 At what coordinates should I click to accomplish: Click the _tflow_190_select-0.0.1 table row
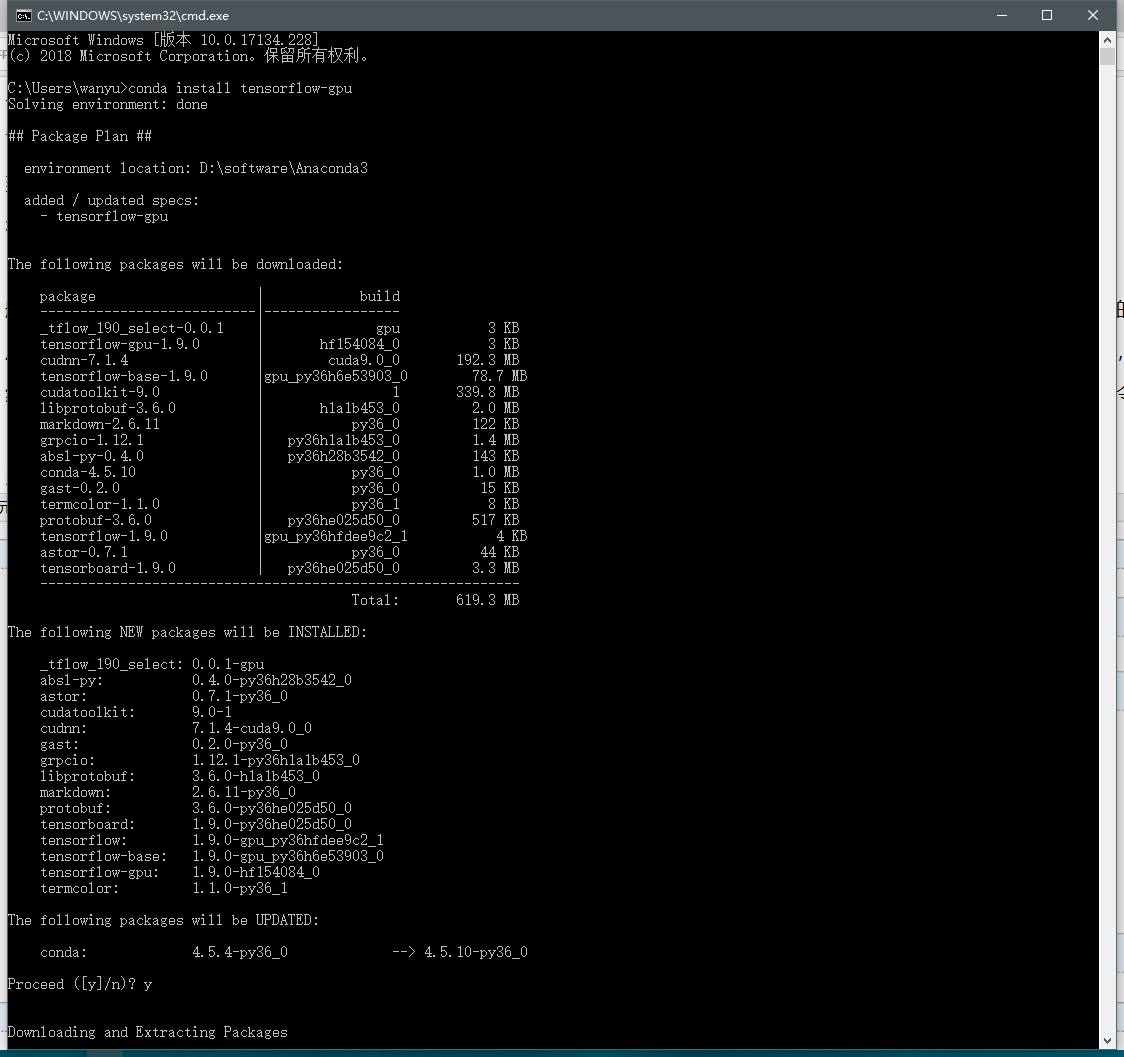tap(280, 328)
